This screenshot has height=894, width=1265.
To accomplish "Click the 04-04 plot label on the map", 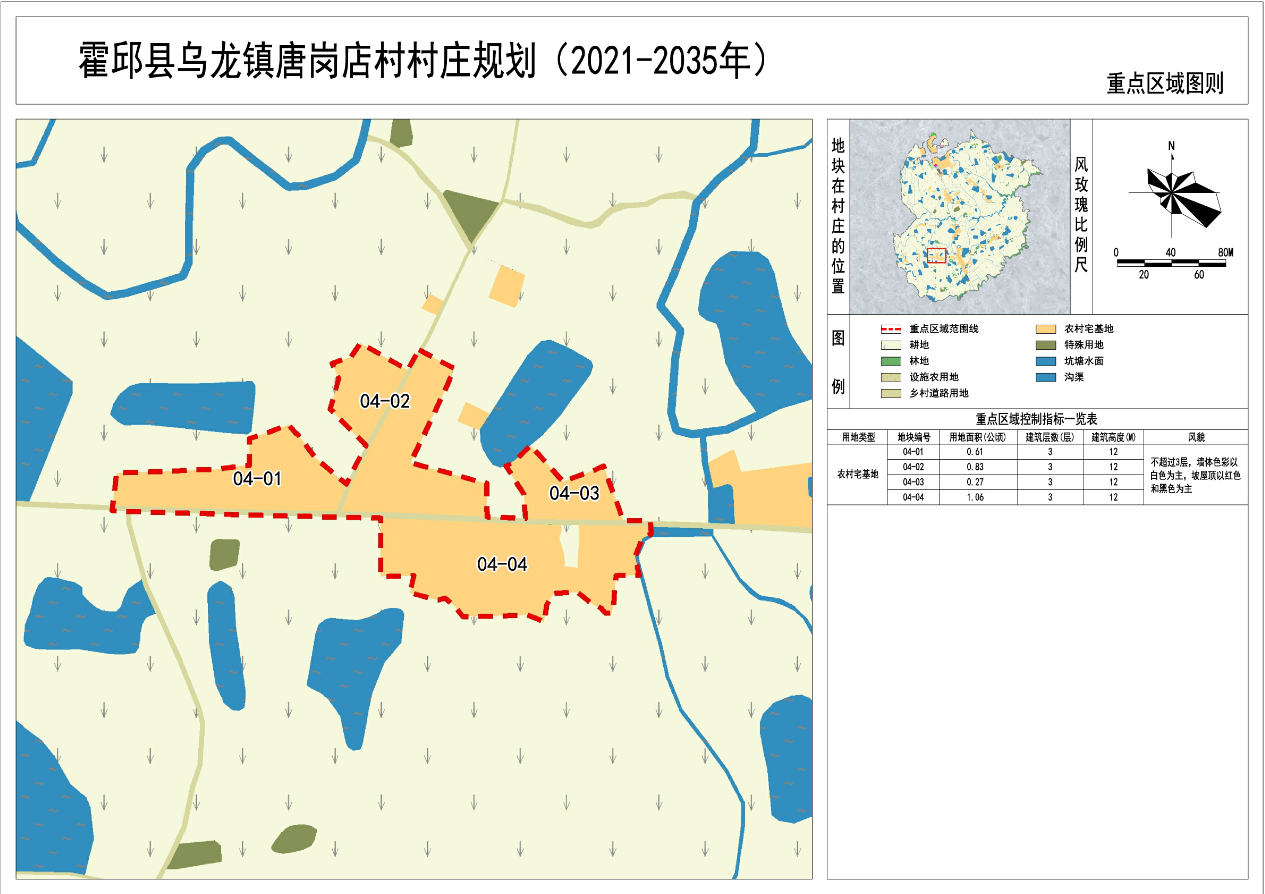I will click(502, 564).
